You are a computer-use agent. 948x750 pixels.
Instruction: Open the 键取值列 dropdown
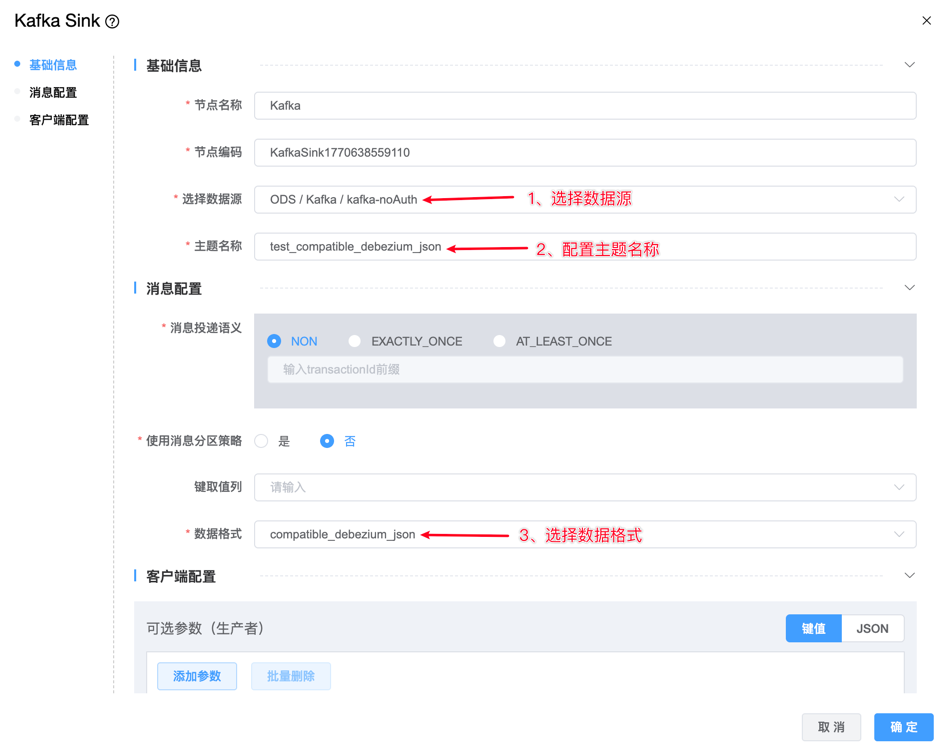(x=585, y=487)
